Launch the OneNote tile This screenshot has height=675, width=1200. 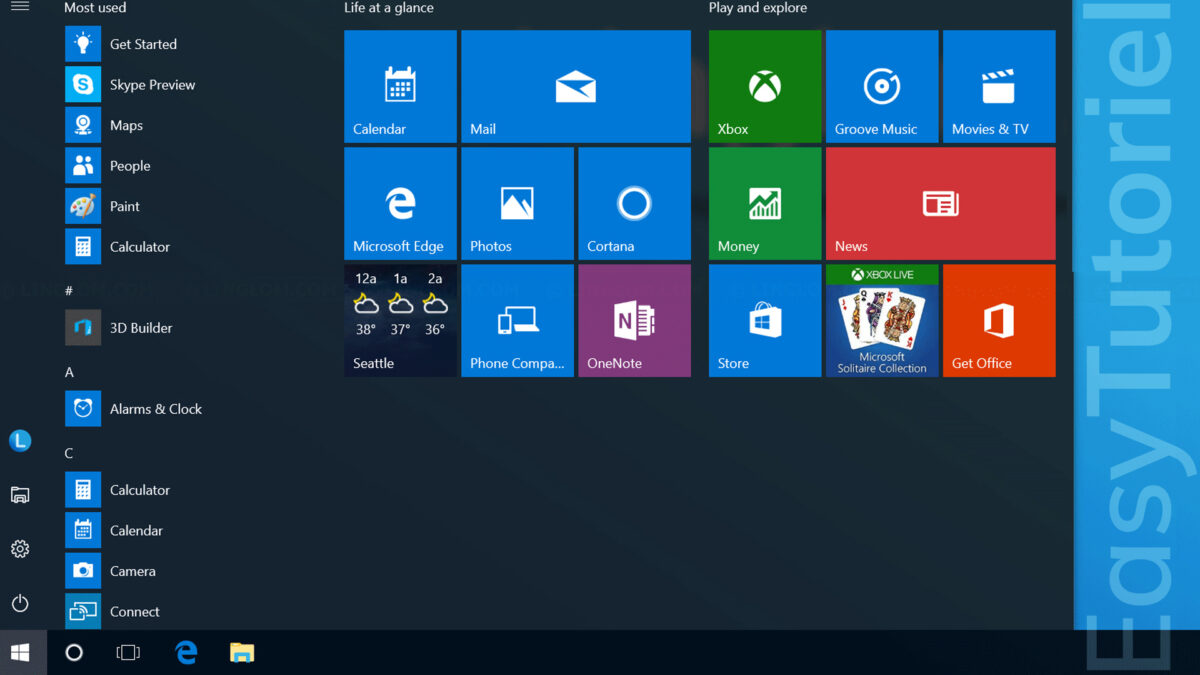point(634,321)
